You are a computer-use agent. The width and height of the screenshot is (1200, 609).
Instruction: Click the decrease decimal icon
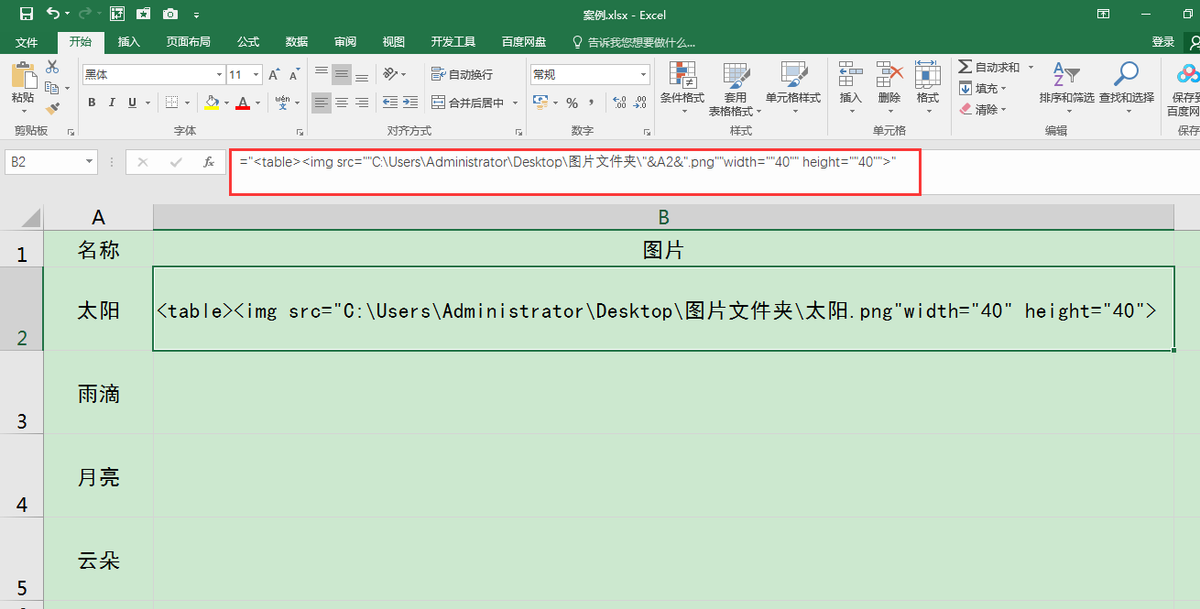point(641,102)
